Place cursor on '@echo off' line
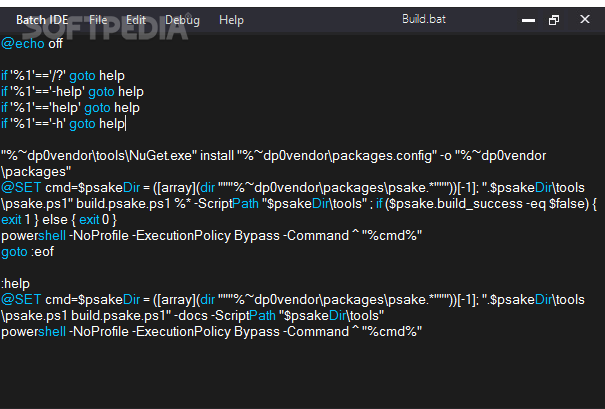This screenshot has height=409, width=605. (x=32, y=44)
